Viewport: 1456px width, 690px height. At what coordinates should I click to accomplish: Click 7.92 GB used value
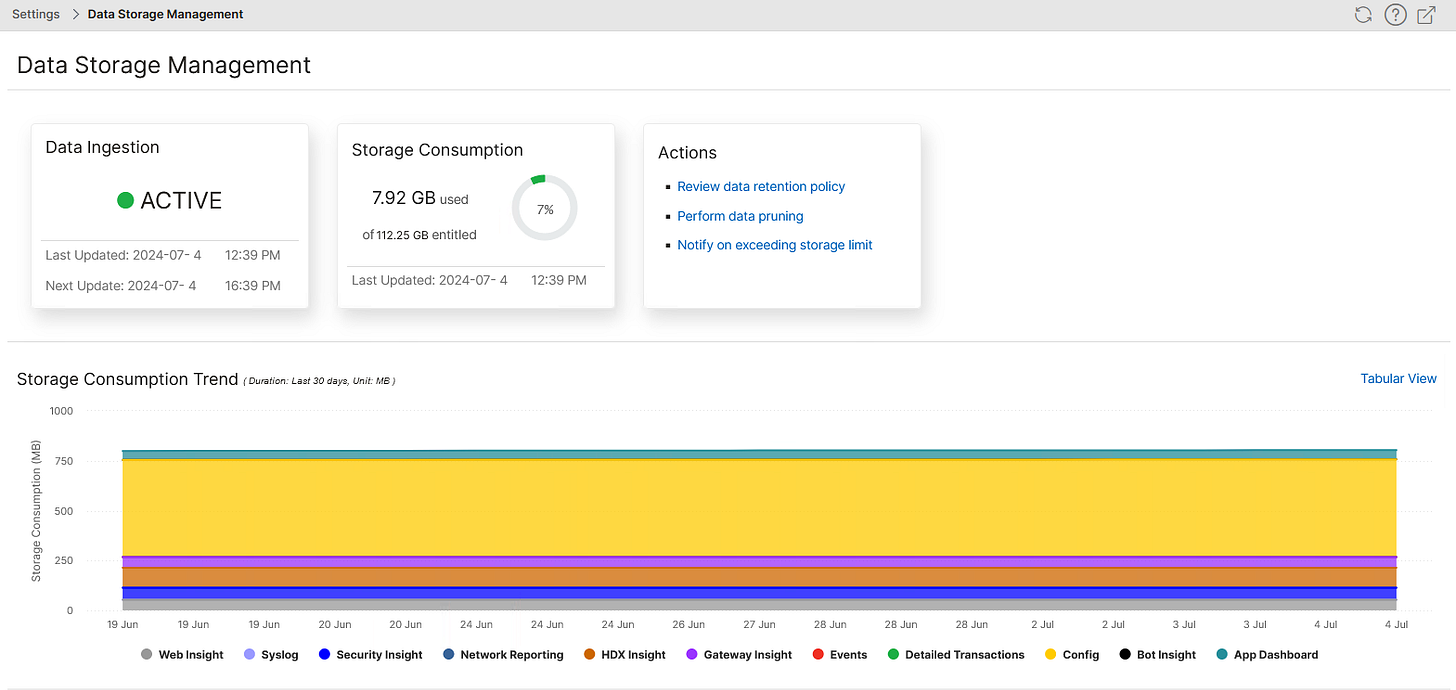(x=420, y=198)
